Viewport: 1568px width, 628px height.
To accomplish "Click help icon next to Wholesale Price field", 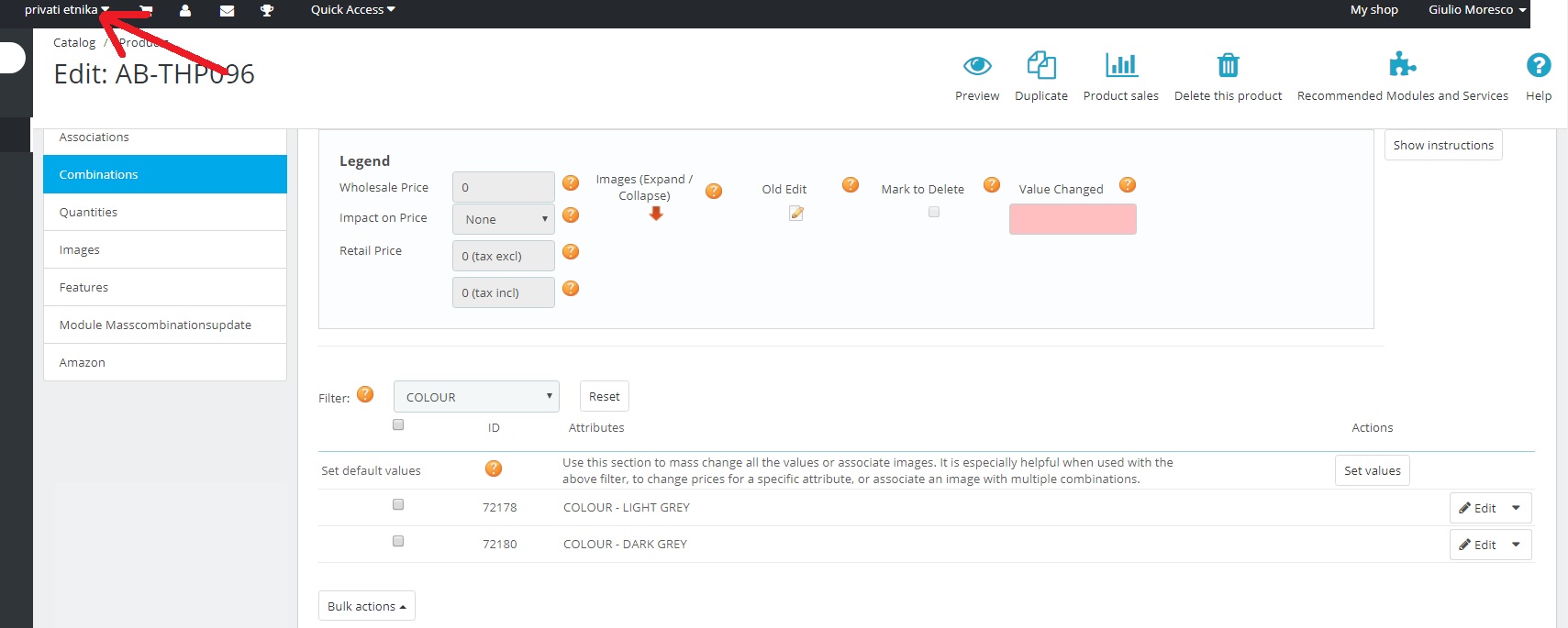I will 571,182.
